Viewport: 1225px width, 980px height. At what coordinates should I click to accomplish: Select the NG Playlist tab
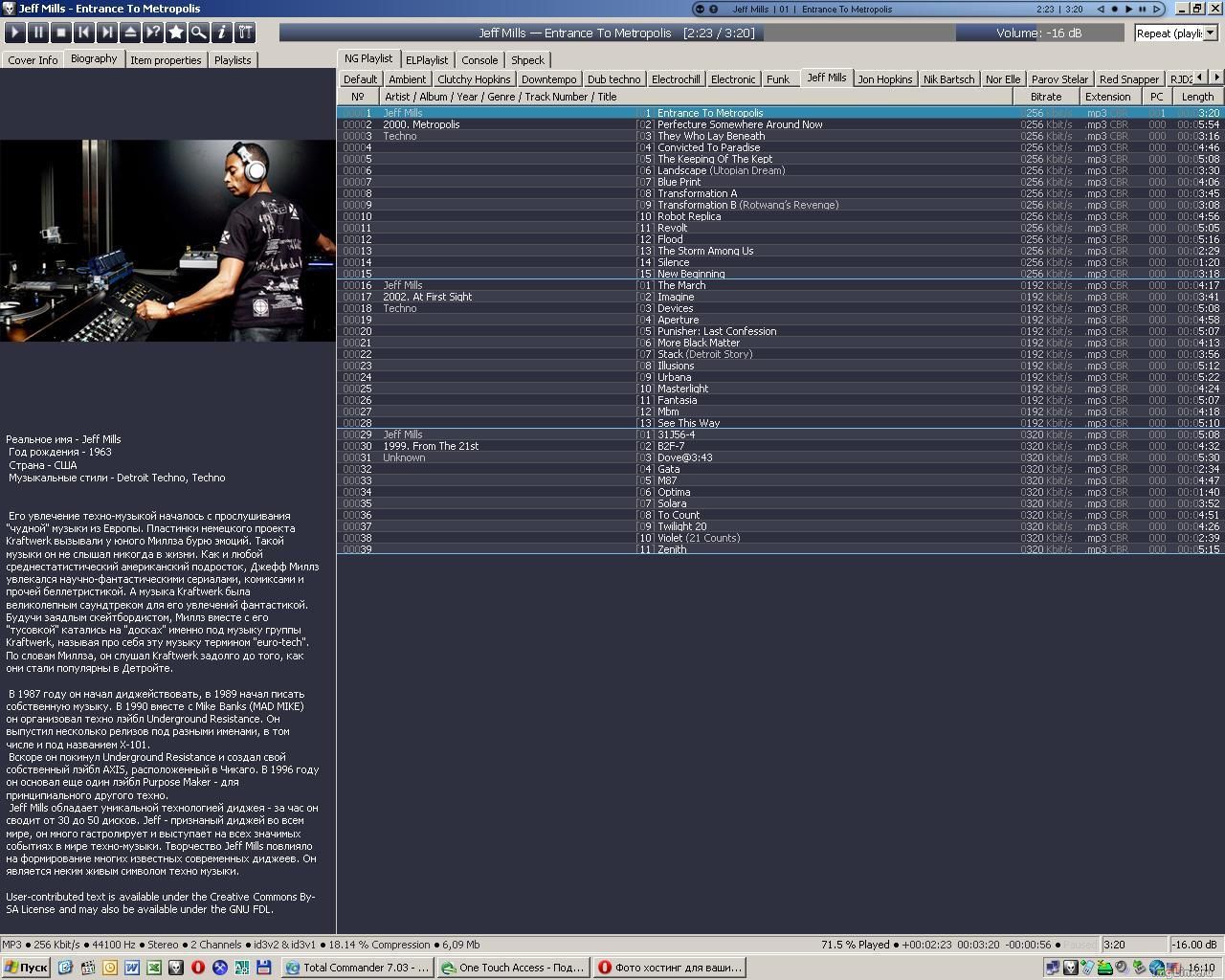[x=368, y=58]
